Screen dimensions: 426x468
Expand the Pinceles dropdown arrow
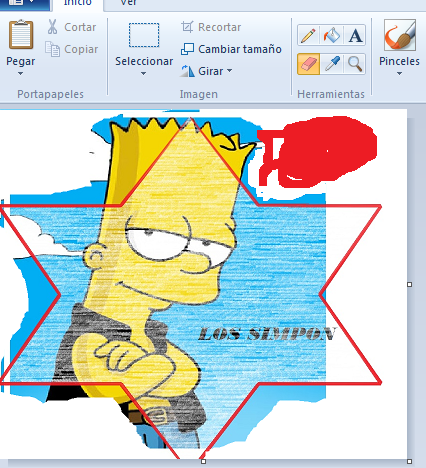tap(399, 74)
